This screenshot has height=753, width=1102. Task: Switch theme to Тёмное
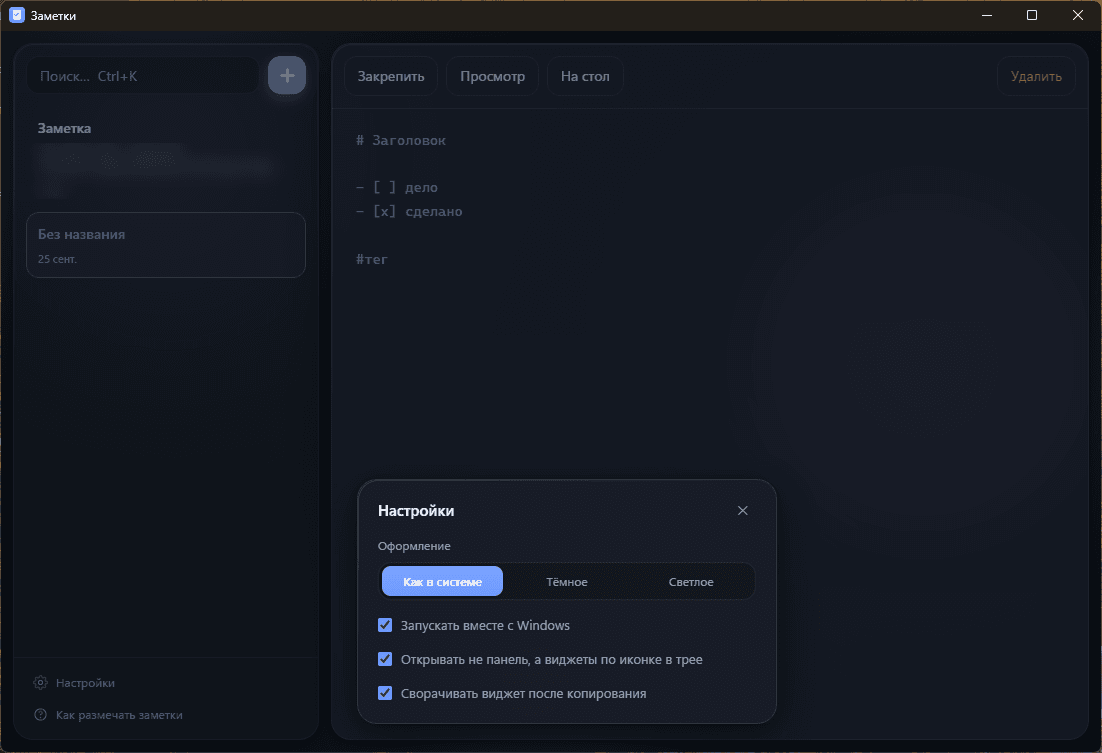tap(566, 581)
